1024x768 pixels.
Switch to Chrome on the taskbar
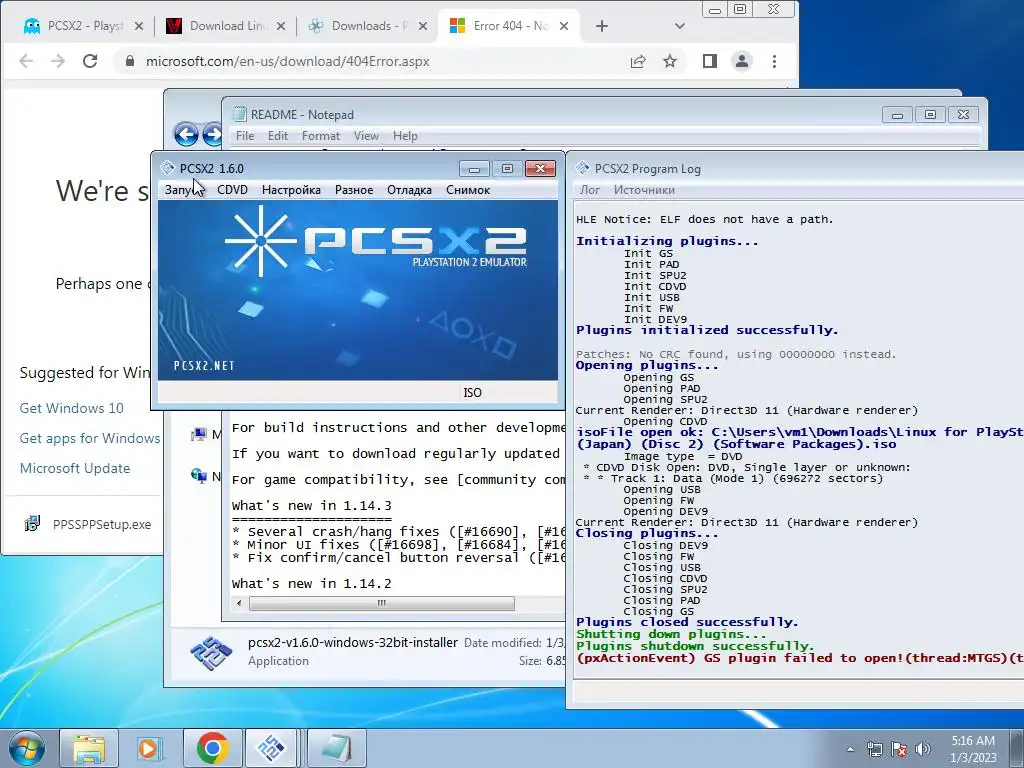tap(212, 748)
